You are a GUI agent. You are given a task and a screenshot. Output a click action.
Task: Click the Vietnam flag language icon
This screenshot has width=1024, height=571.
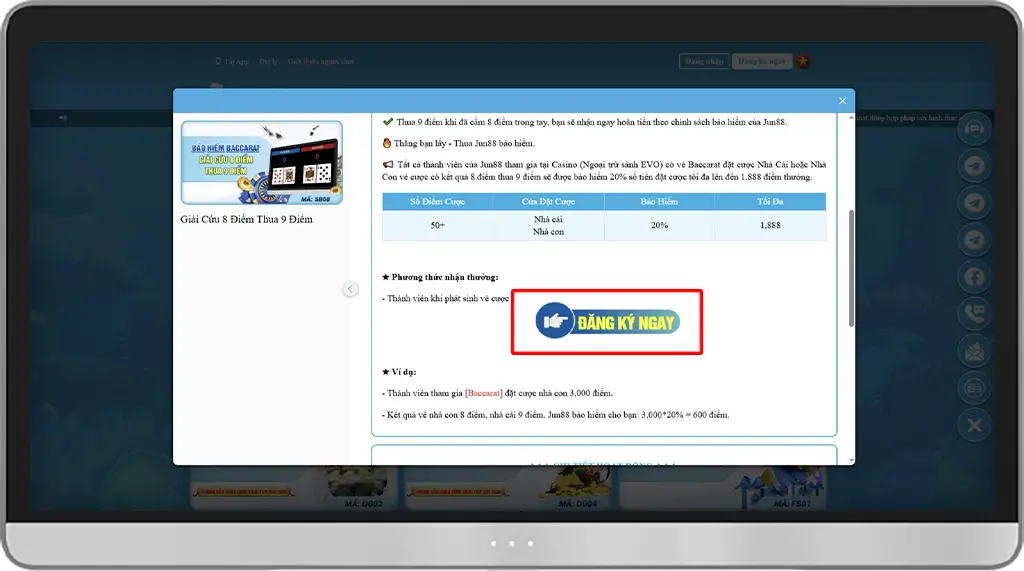point(803,61)
